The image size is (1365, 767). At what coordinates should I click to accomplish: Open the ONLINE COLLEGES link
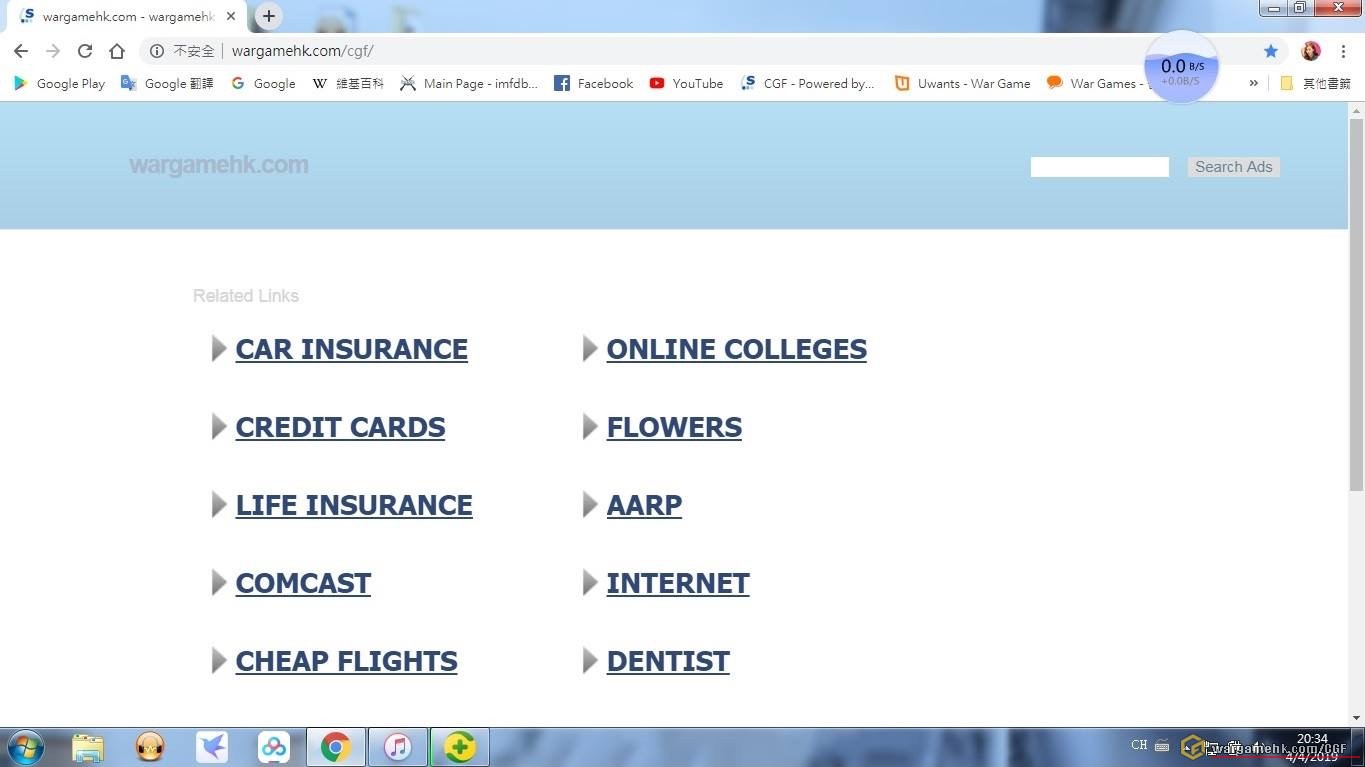point(736,349)
